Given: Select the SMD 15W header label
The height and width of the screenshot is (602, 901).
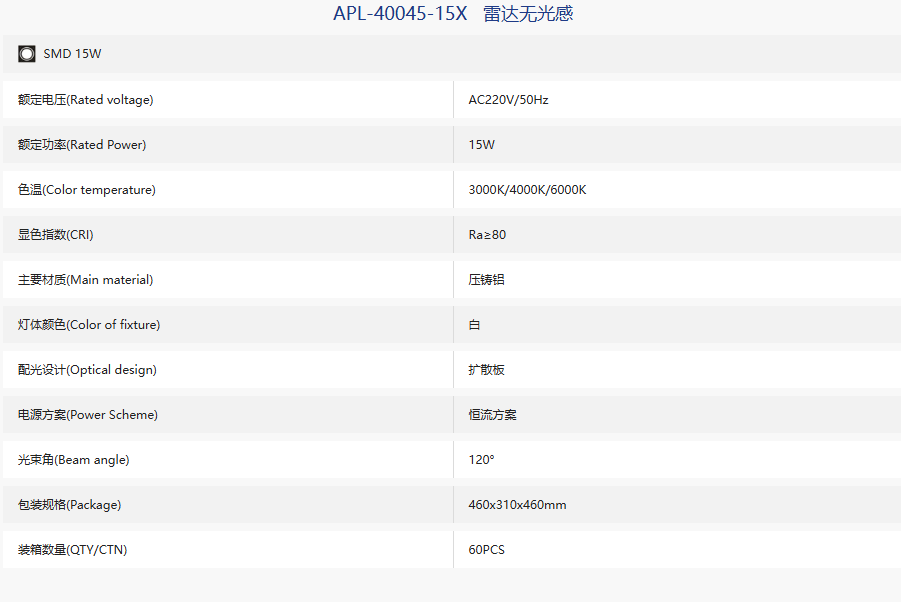Looking at the screenshot, I should pos(72,54).
